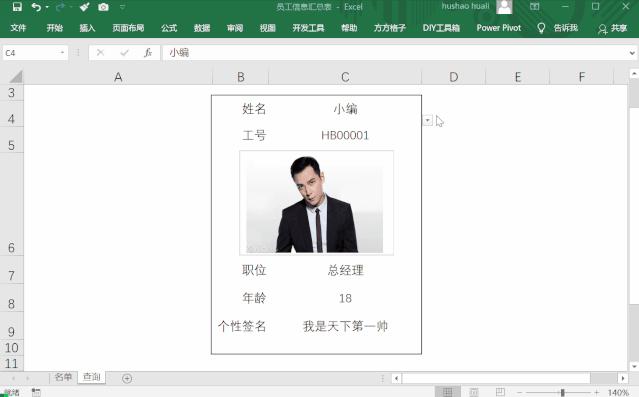Select Page Layout view icon in status bar

point(474,392)
